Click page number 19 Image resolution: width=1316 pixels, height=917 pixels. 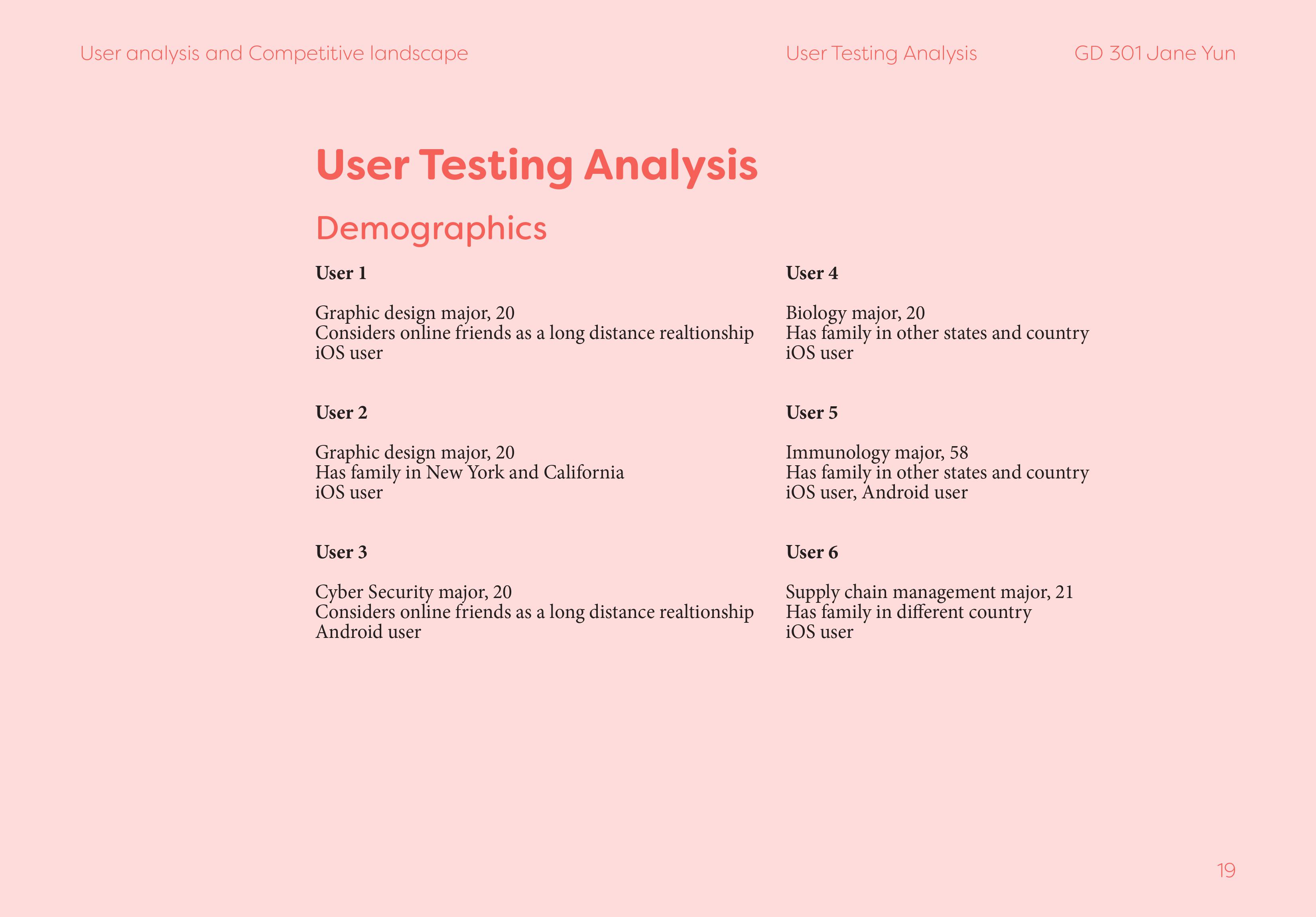click(1226, 871)
